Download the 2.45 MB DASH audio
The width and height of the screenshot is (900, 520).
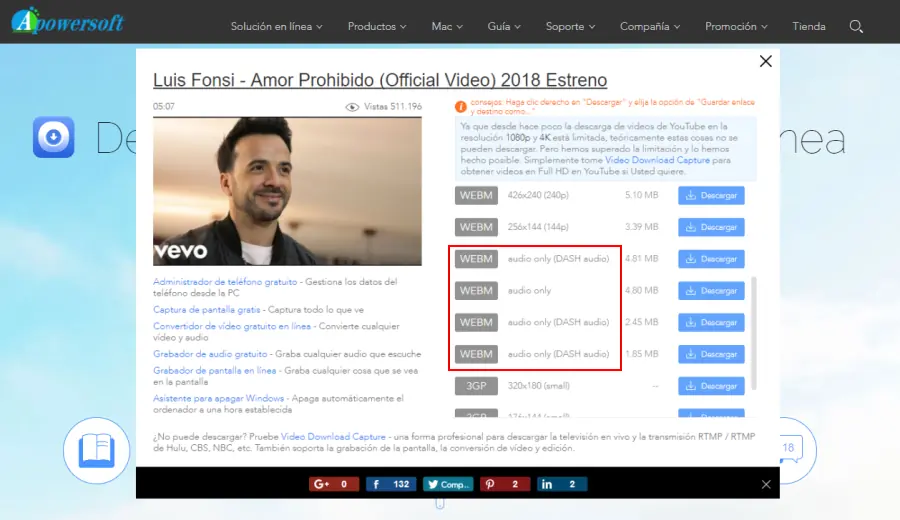711,323
